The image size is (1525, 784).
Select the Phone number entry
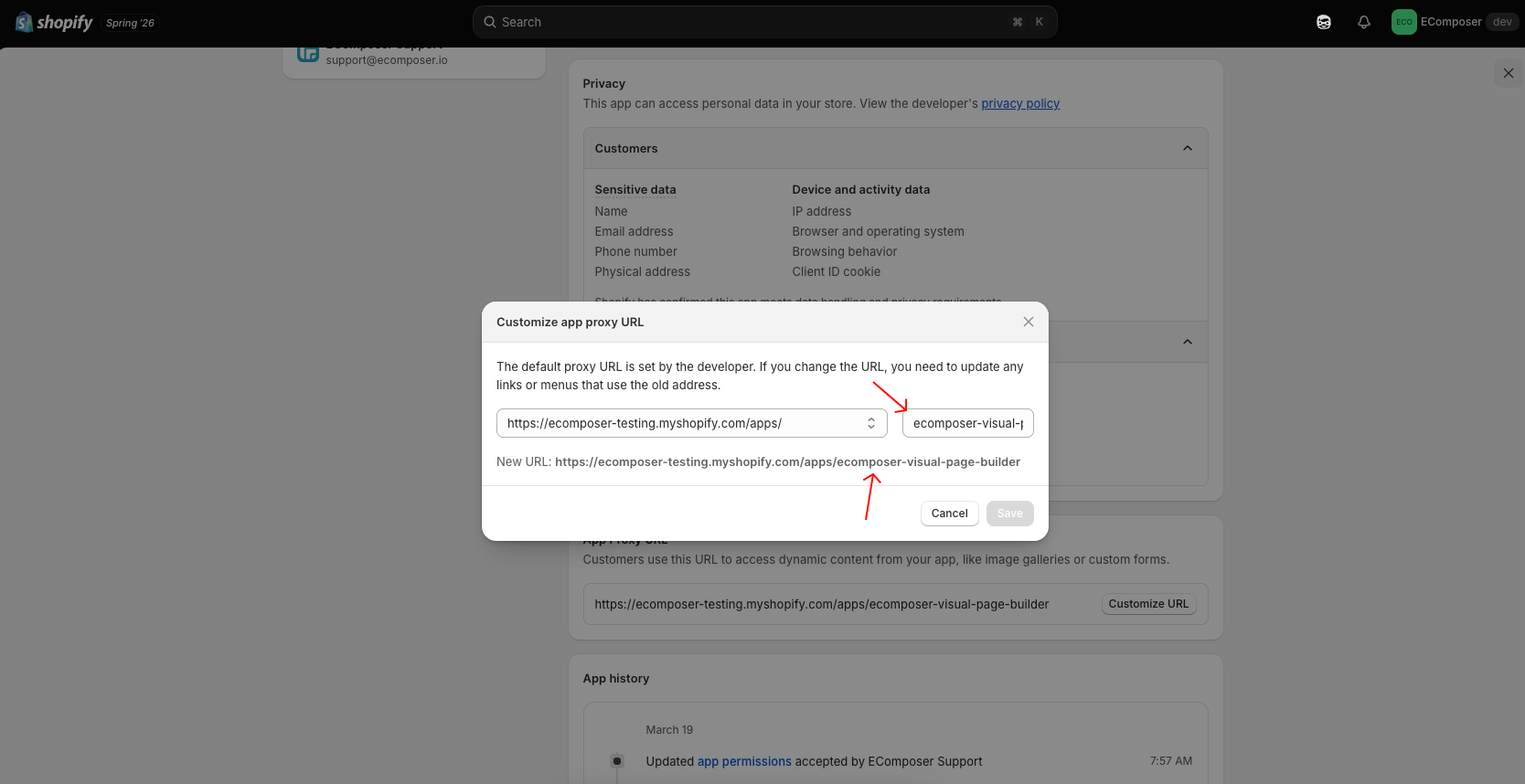coord(636,252)
